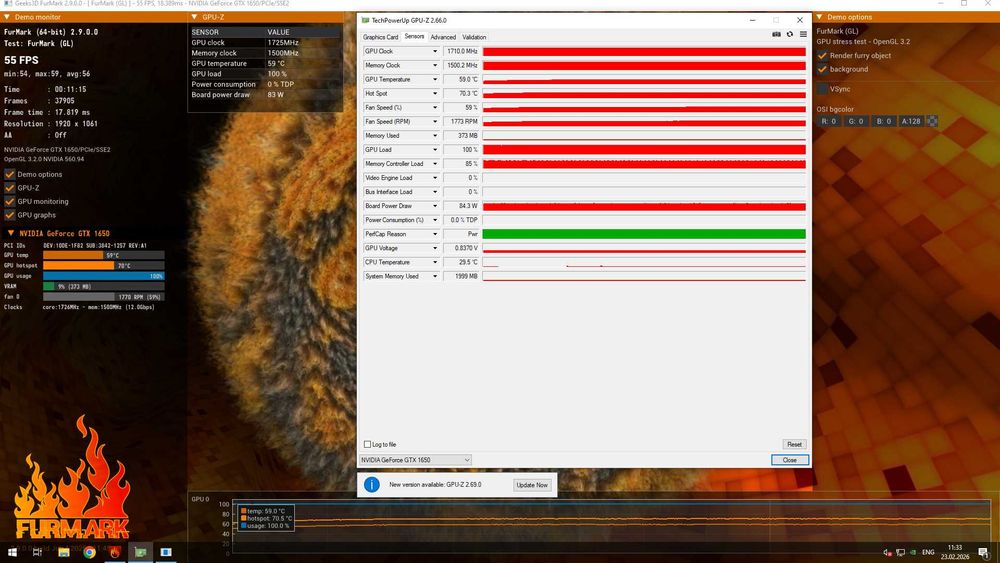Screen dimensions: 1000x563
Task: Click the ENG language indicator
Action: coord(928,552)
